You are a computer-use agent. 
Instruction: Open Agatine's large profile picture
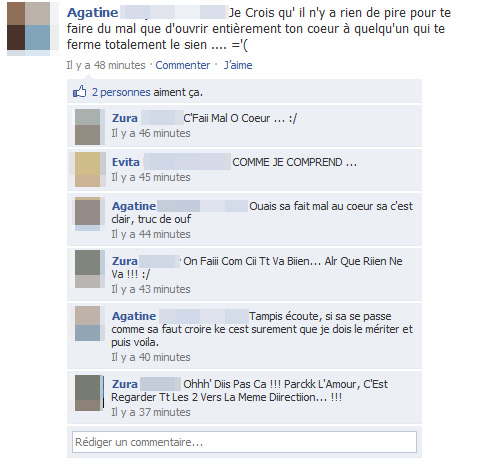29,27
